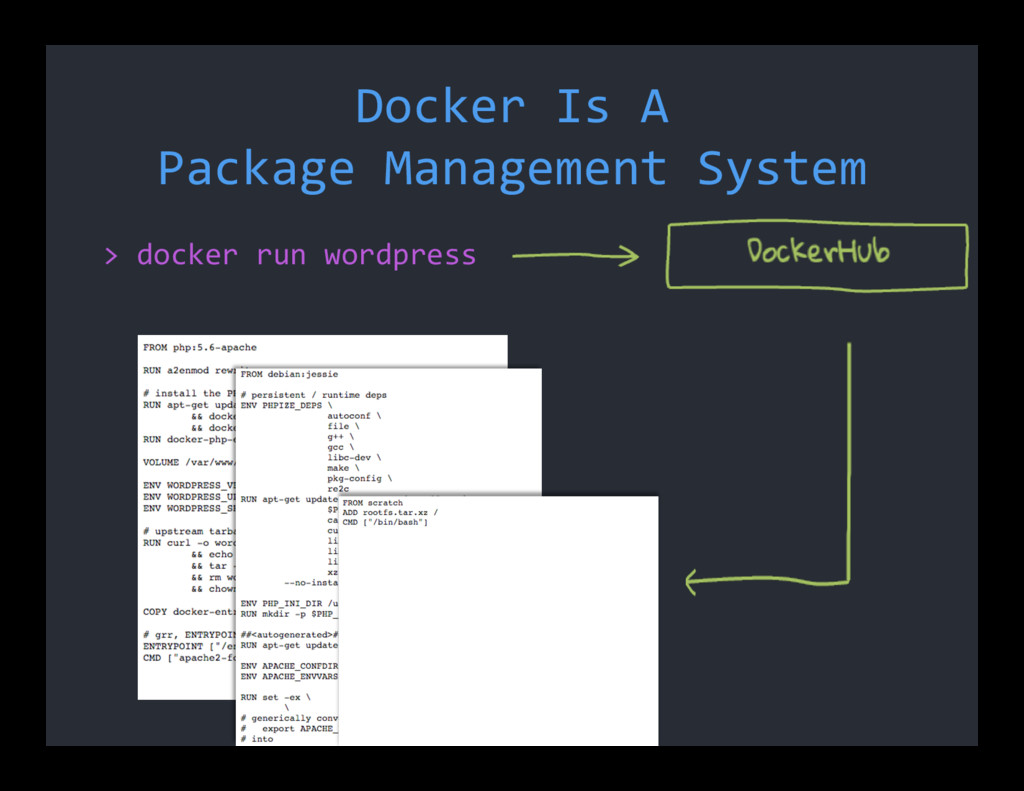Select the 'autoconf \' dependency line

(x=355, y=416)
